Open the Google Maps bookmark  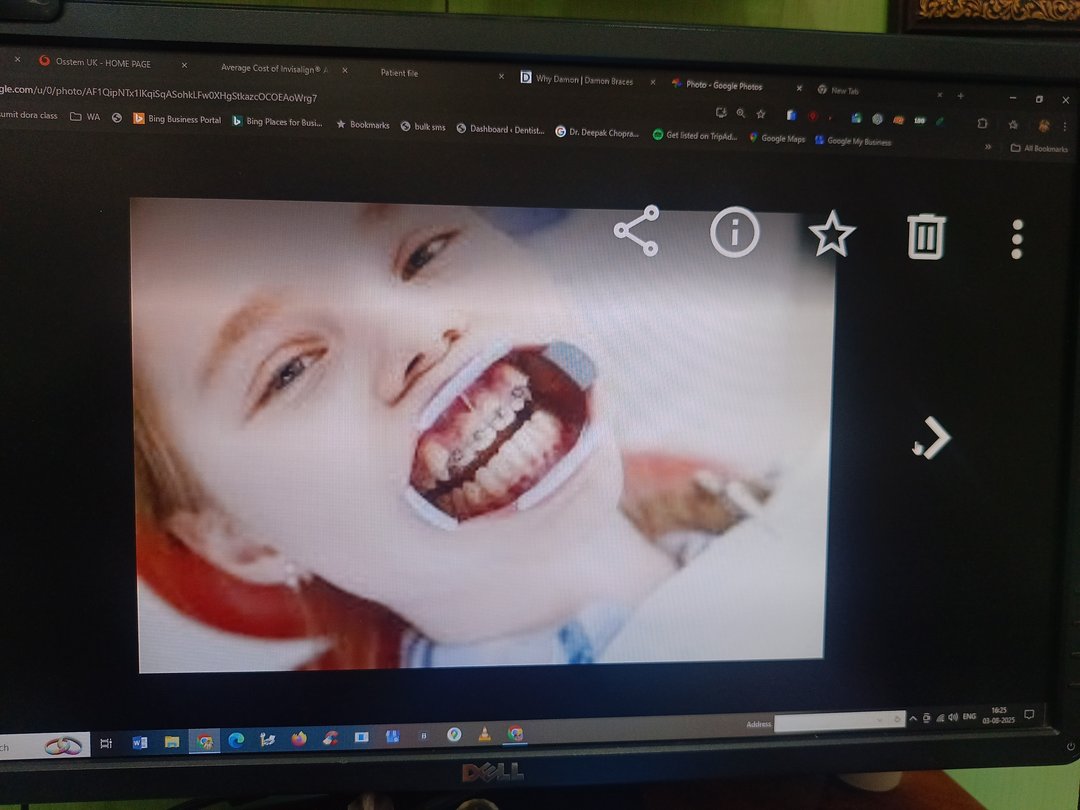pyautogui.click(x=777, y=138)
